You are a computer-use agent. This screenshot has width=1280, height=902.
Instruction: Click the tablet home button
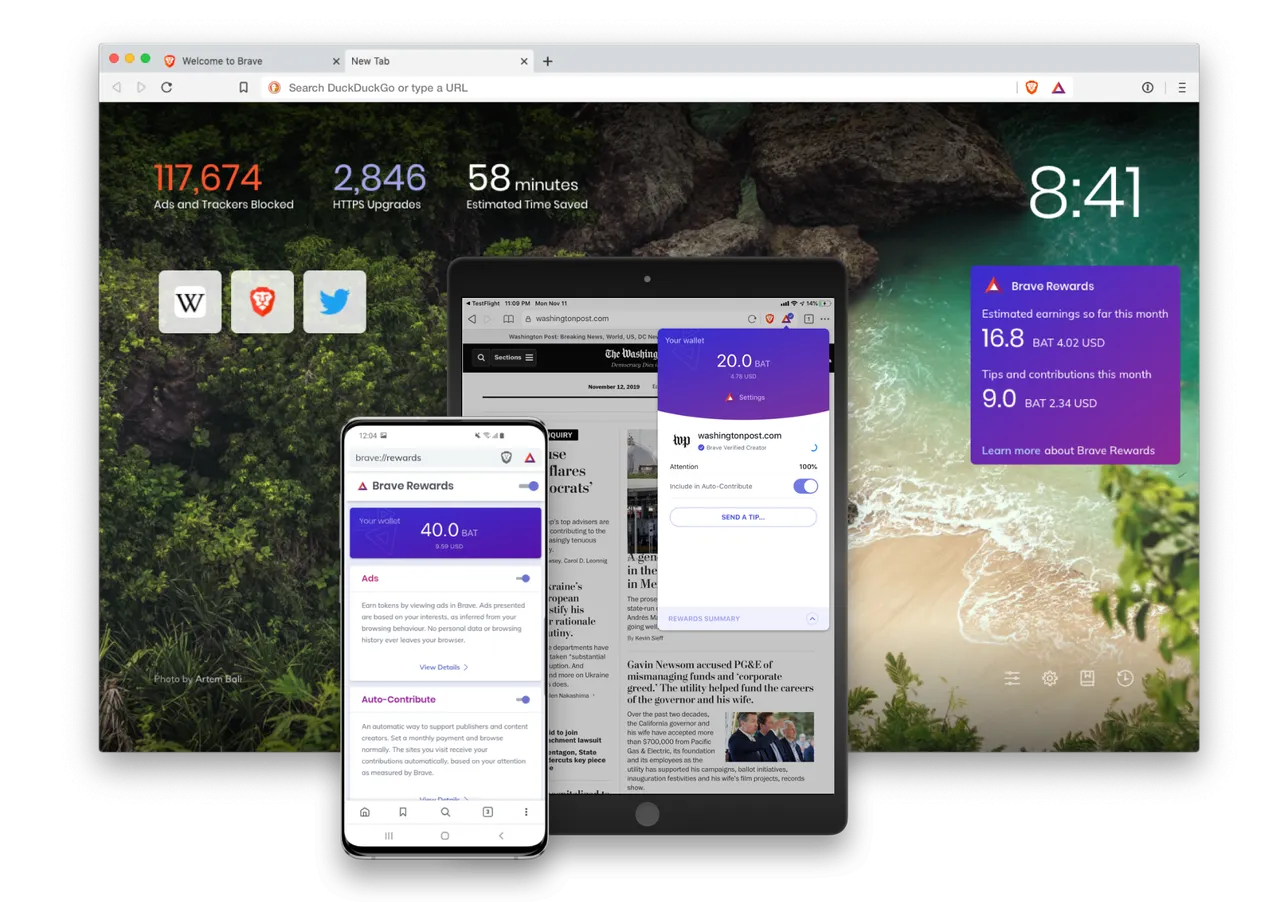coord(647,814)
